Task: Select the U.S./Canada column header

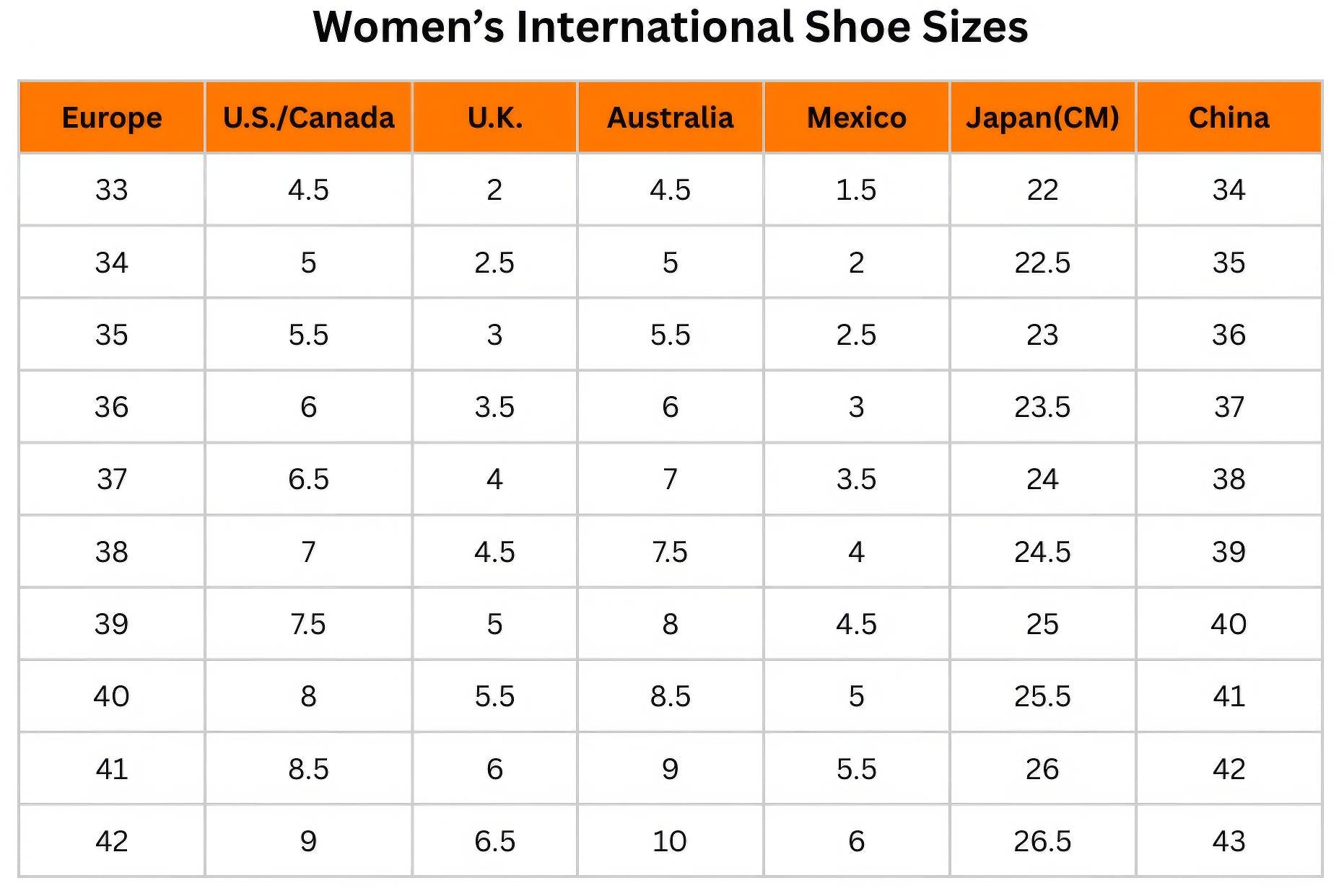Action: (308, 118)
